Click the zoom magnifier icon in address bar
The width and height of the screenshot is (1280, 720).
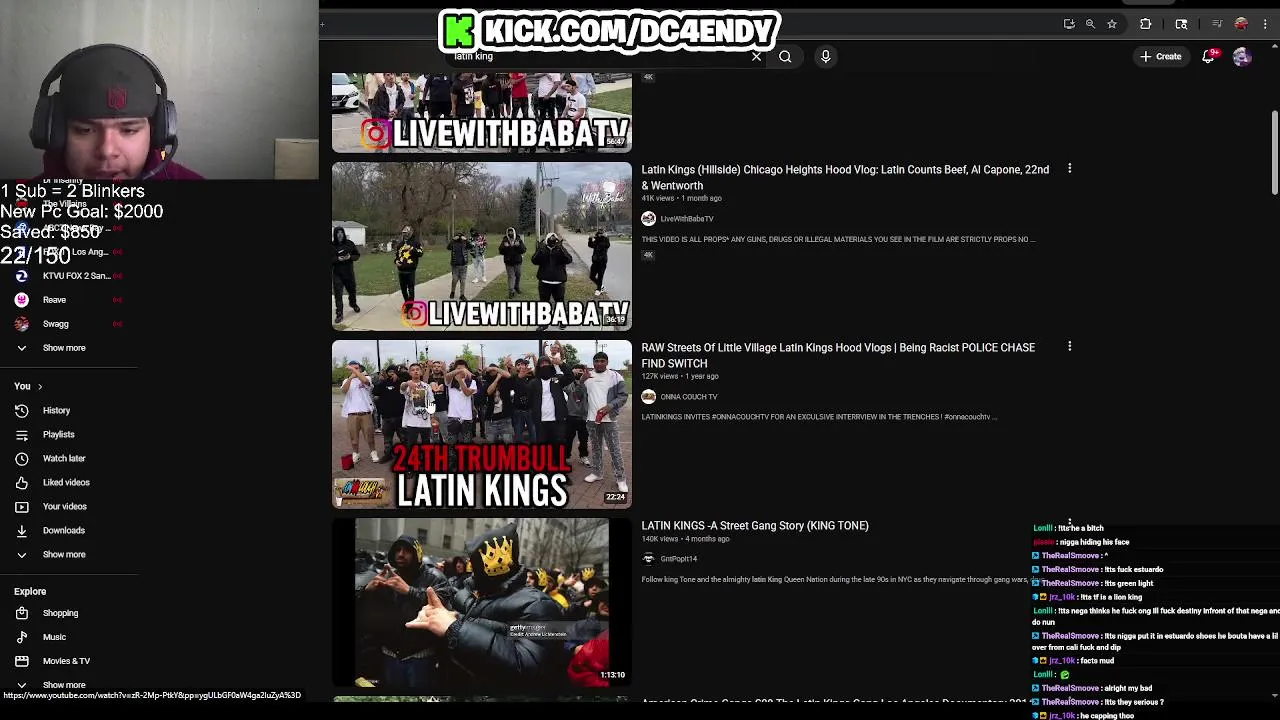[1090, 24]
